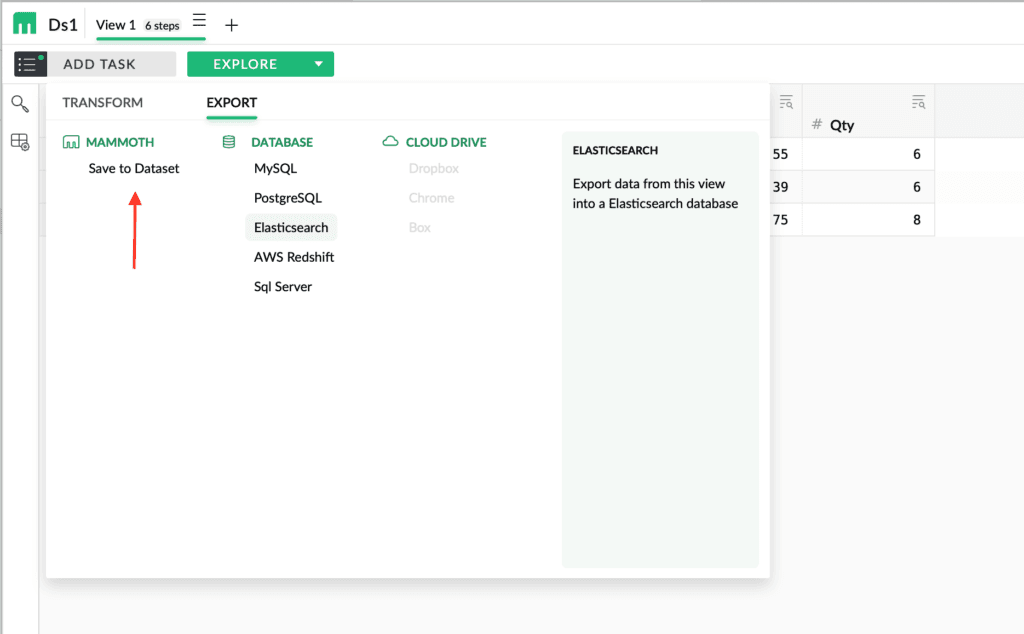Choose Sql Server export option
Viewport: 1024px width, 634px height.
tap(283, 287)
